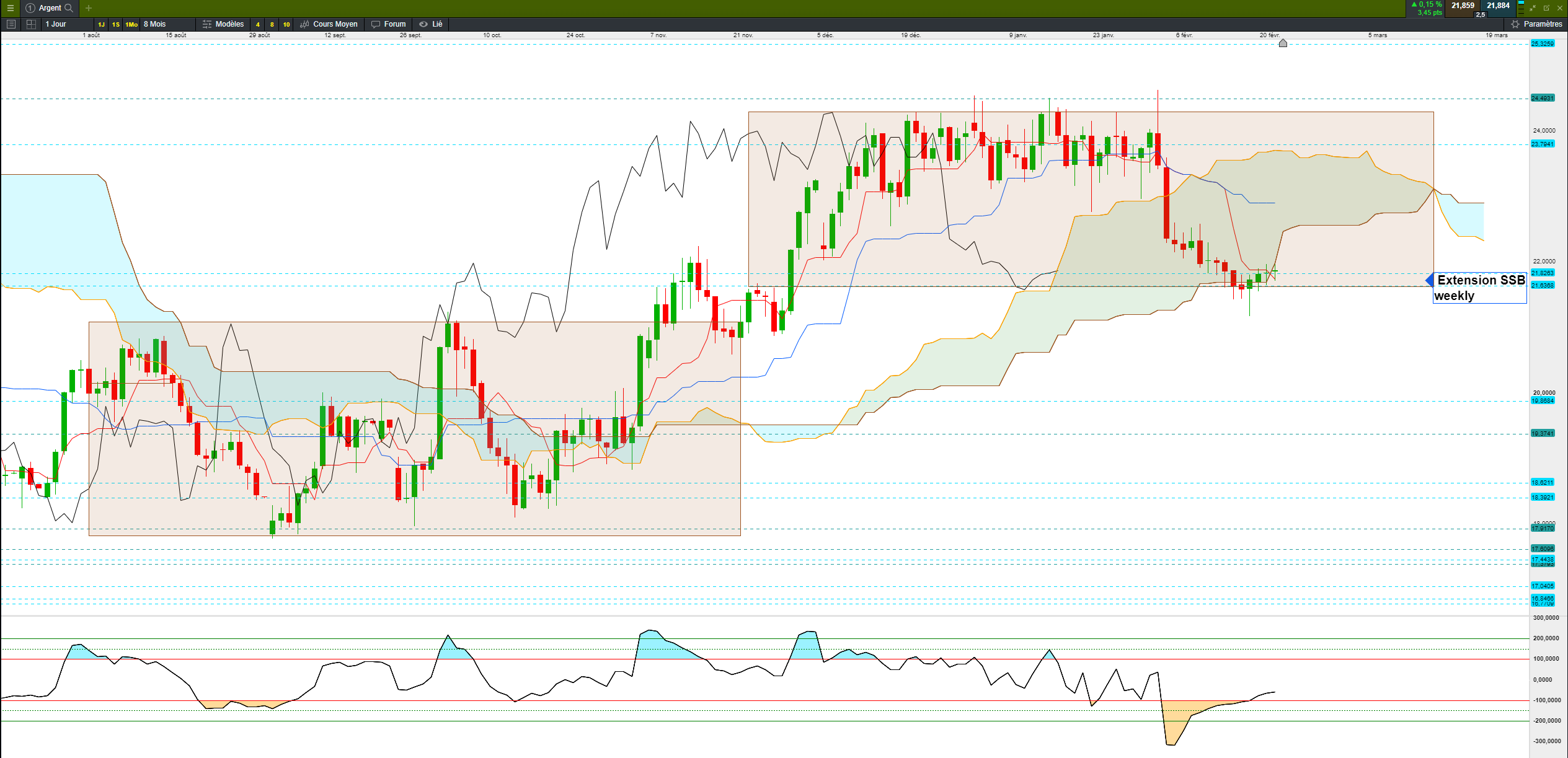Image resolution: width=1568 pixels, height=758 pixels.
Task: Open the chart grid layout icon
Action: tap(31, 24)
